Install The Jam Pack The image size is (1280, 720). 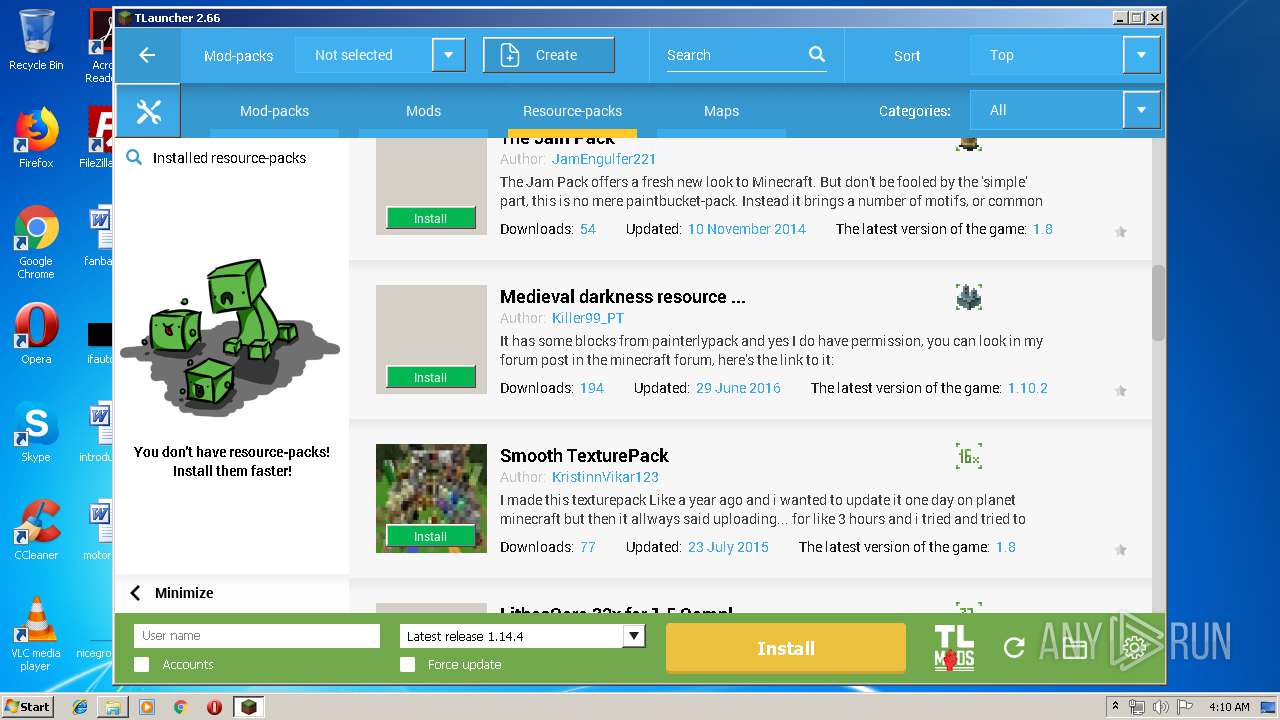431,218
